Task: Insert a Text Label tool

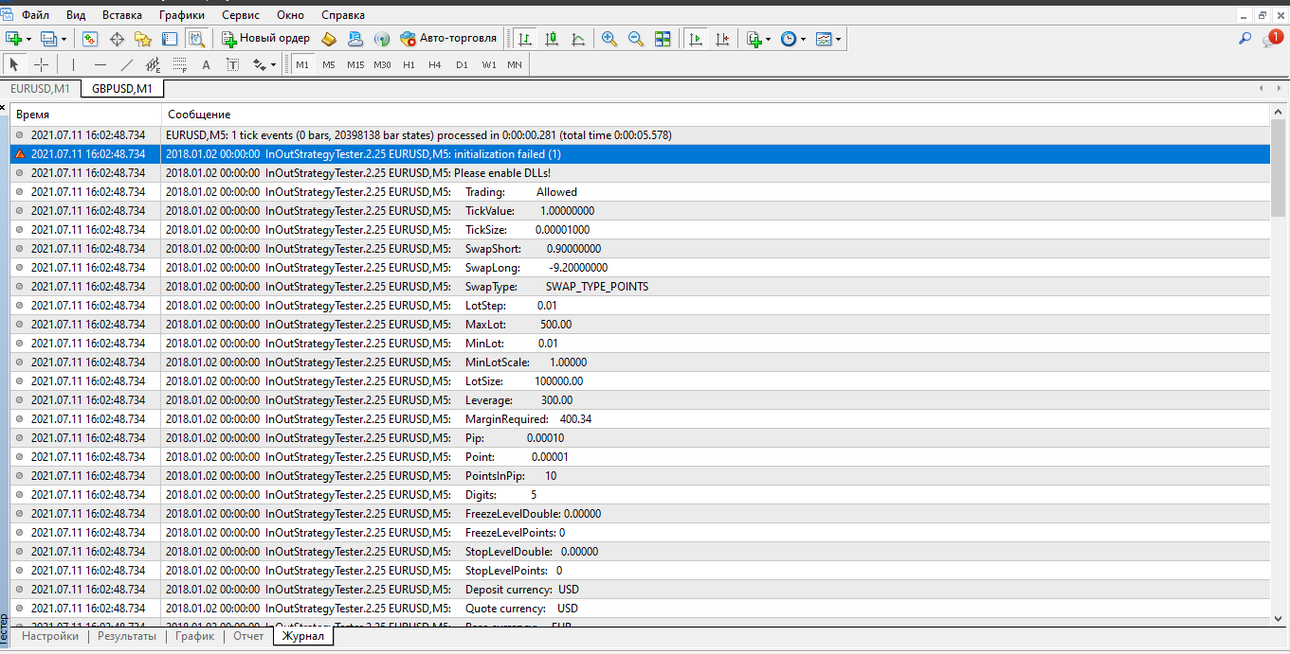Action: click(x=233, y=64)
